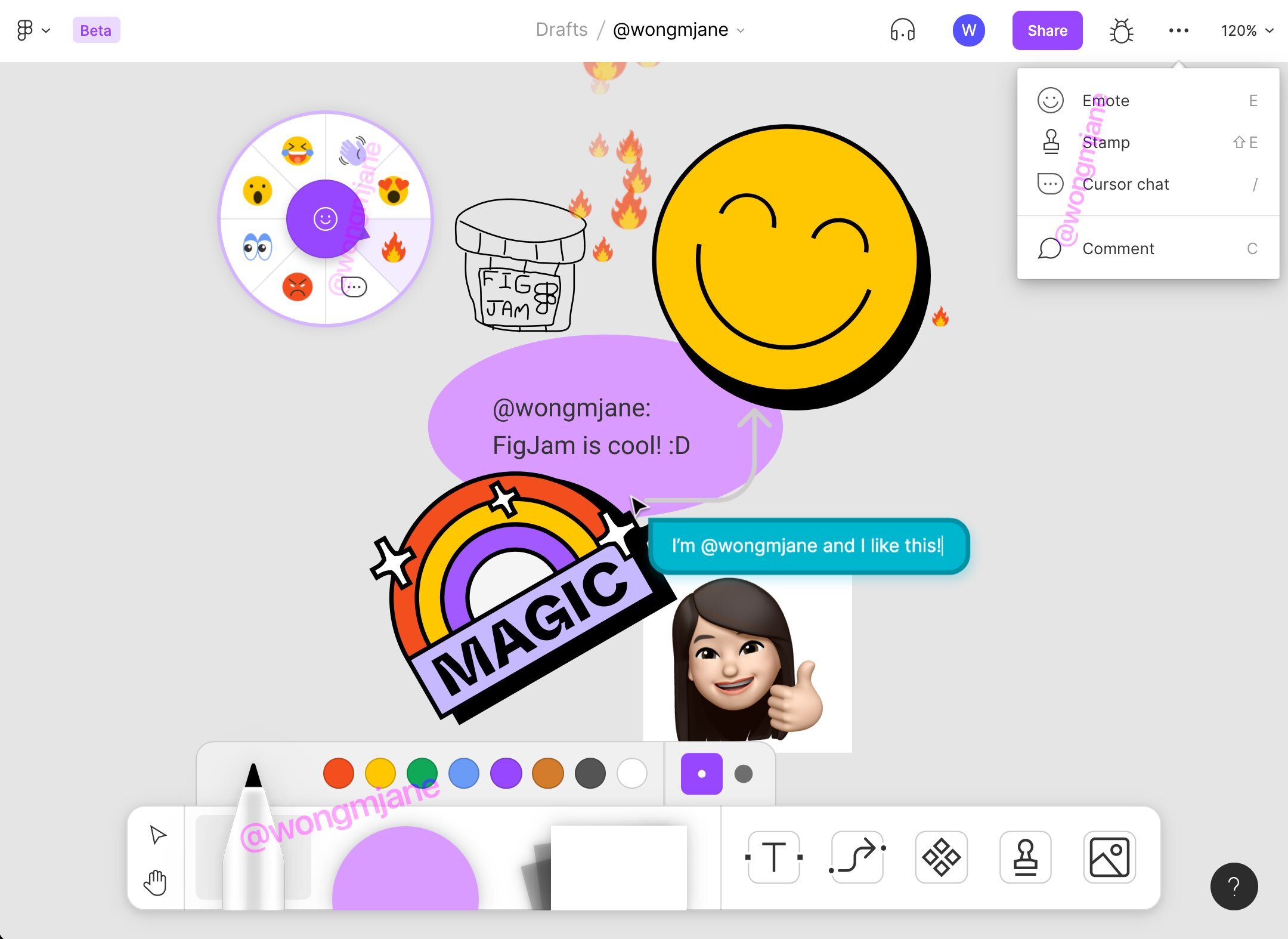
Task: Select the Connector arrow tool
Action: coord(857,857)
